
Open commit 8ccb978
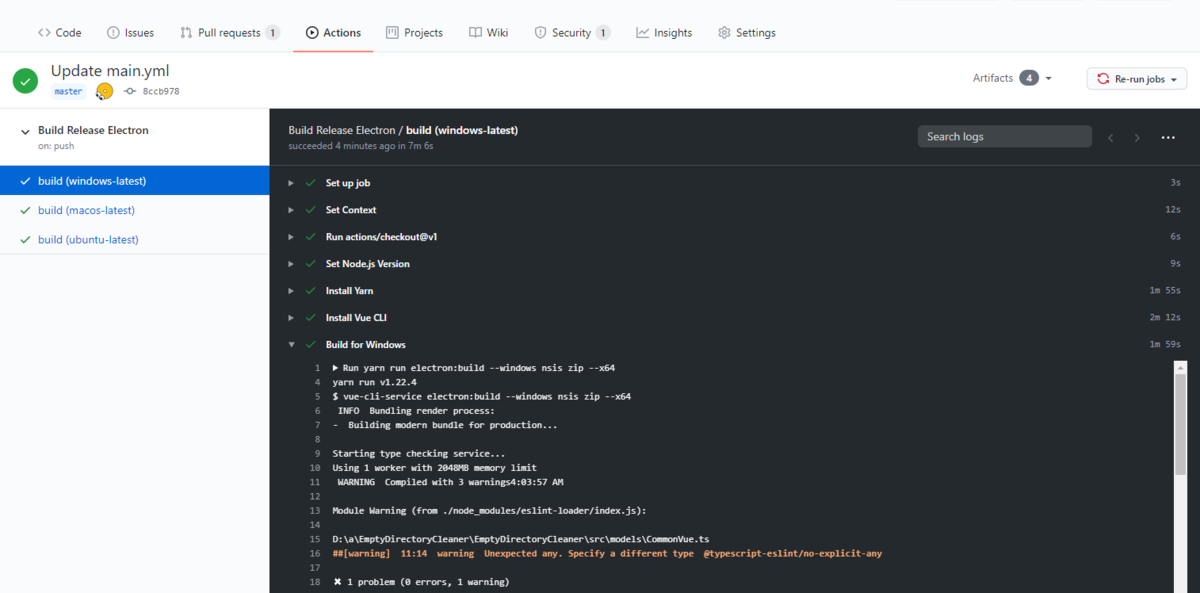tap(160, 91)
